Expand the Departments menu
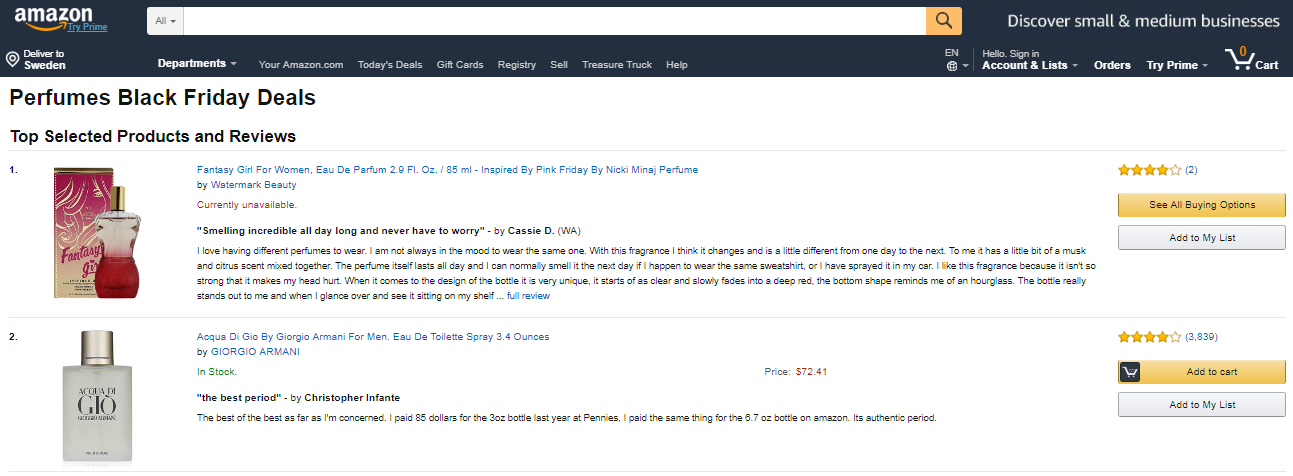1293x476 pixels. point(197,64)
